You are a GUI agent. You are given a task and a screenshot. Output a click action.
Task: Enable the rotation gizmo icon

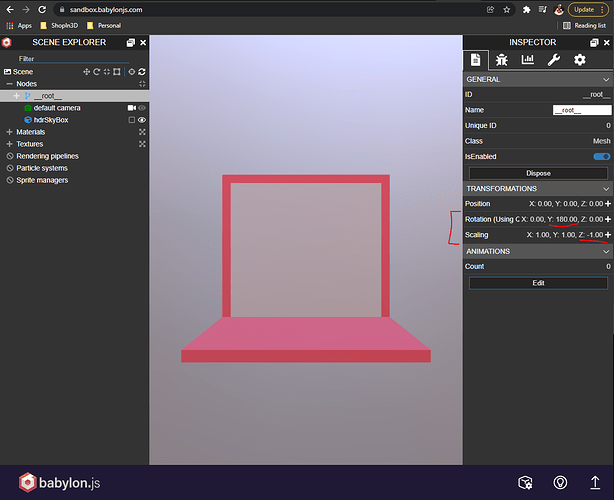coord(97,72)
